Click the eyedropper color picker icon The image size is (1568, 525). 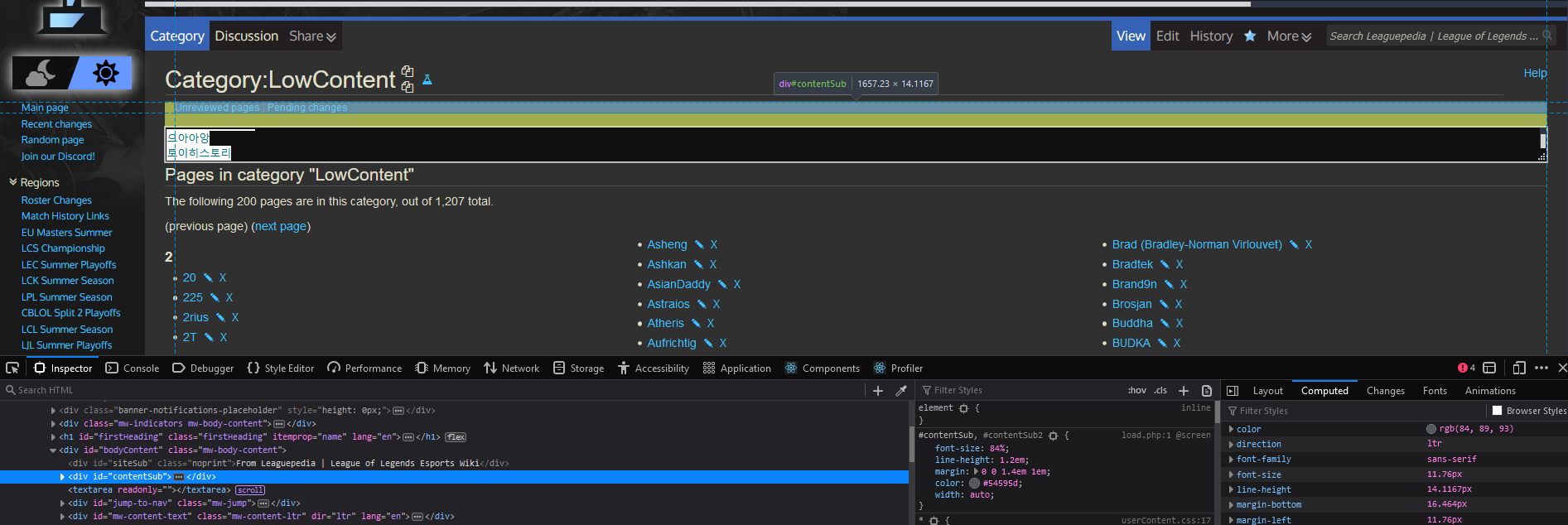[901, 391]
